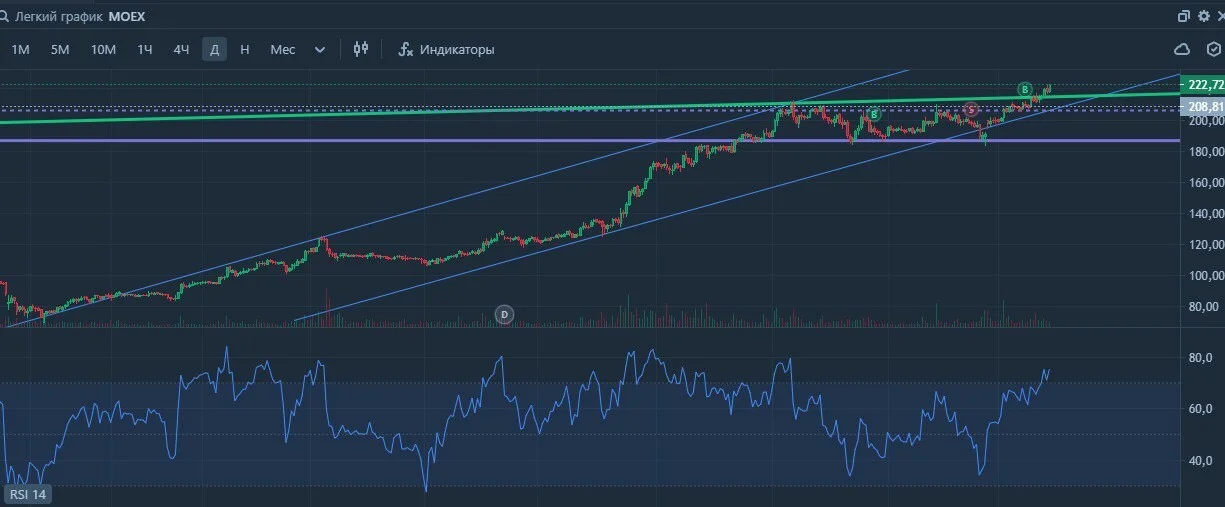Click the search magnifier icon next to Легкий график
Screen dimensions: 1225x507
pyautogui.click(x=6, y=17)
